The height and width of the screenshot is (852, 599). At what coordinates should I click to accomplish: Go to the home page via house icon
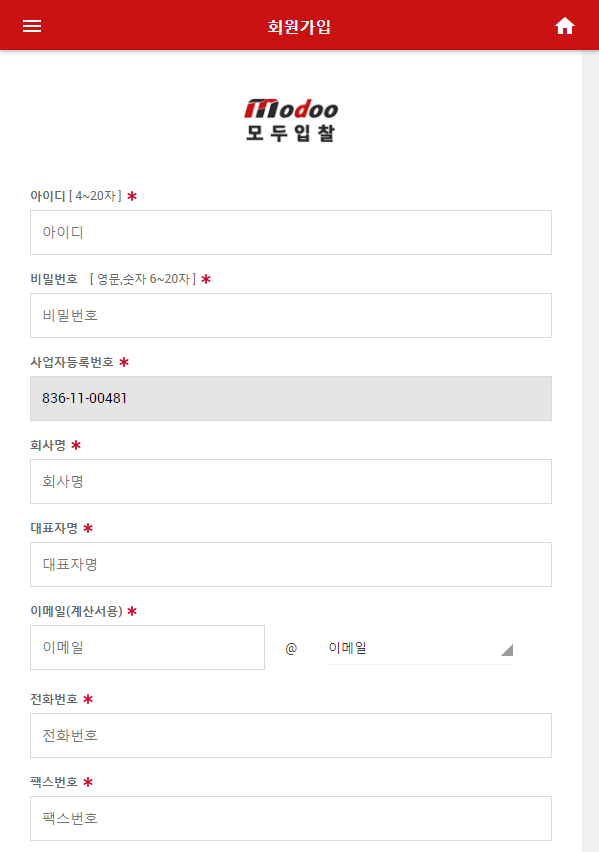[x=565, y=26]
